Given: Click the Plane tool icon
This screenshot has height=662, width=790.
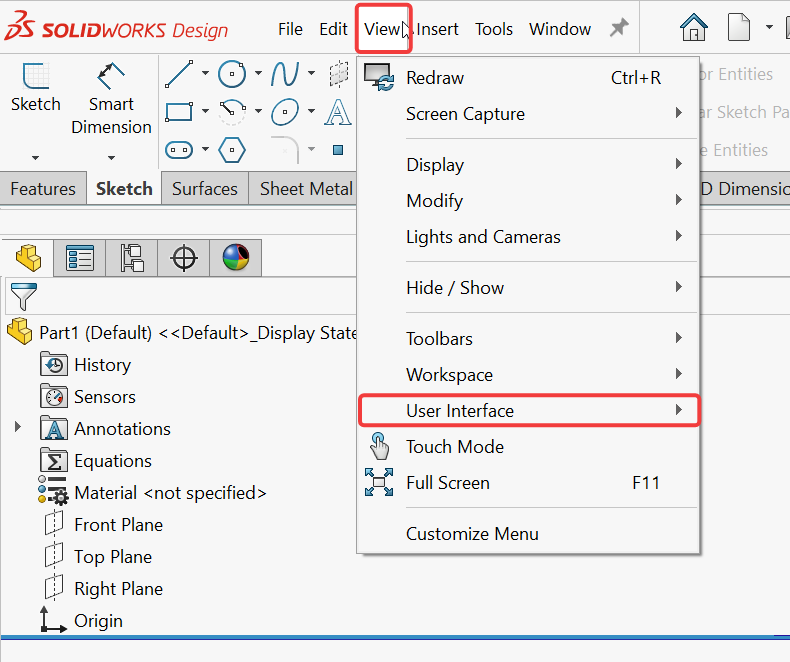Looking at the screenshot, I should 339,74.
